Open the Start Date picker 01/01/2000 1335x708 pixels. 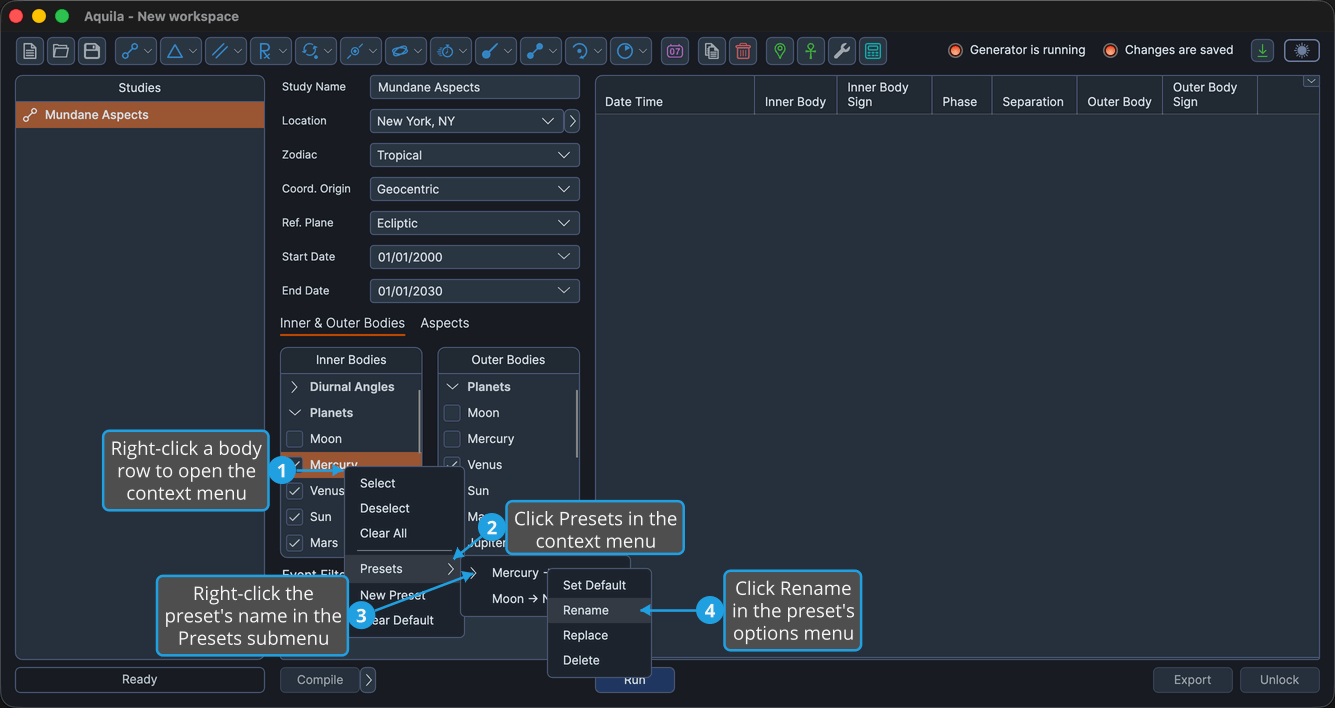coord(474,257)
